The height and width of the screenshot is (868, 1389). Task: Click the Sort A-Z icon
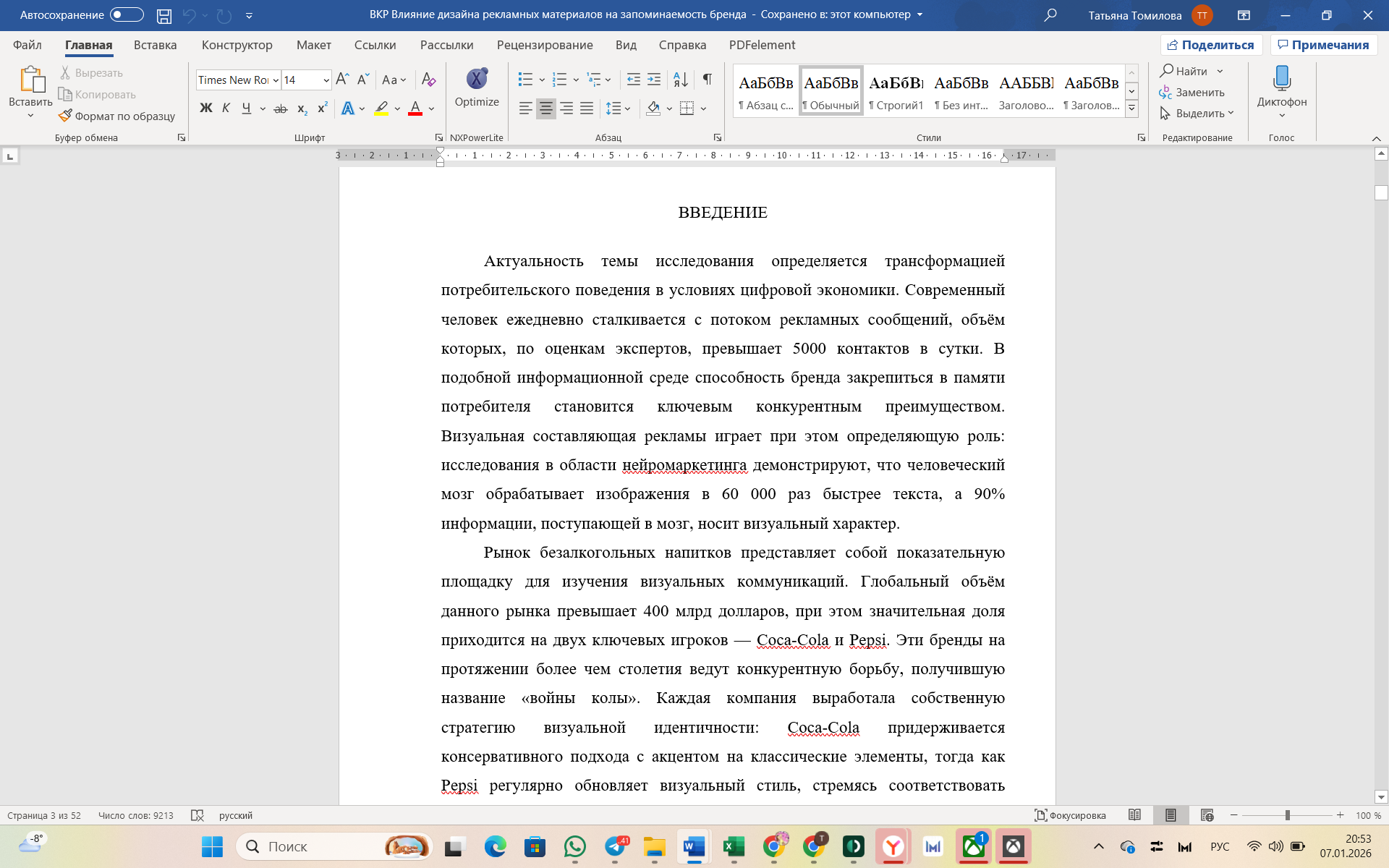pyautogui.click(x=680, y=79)
